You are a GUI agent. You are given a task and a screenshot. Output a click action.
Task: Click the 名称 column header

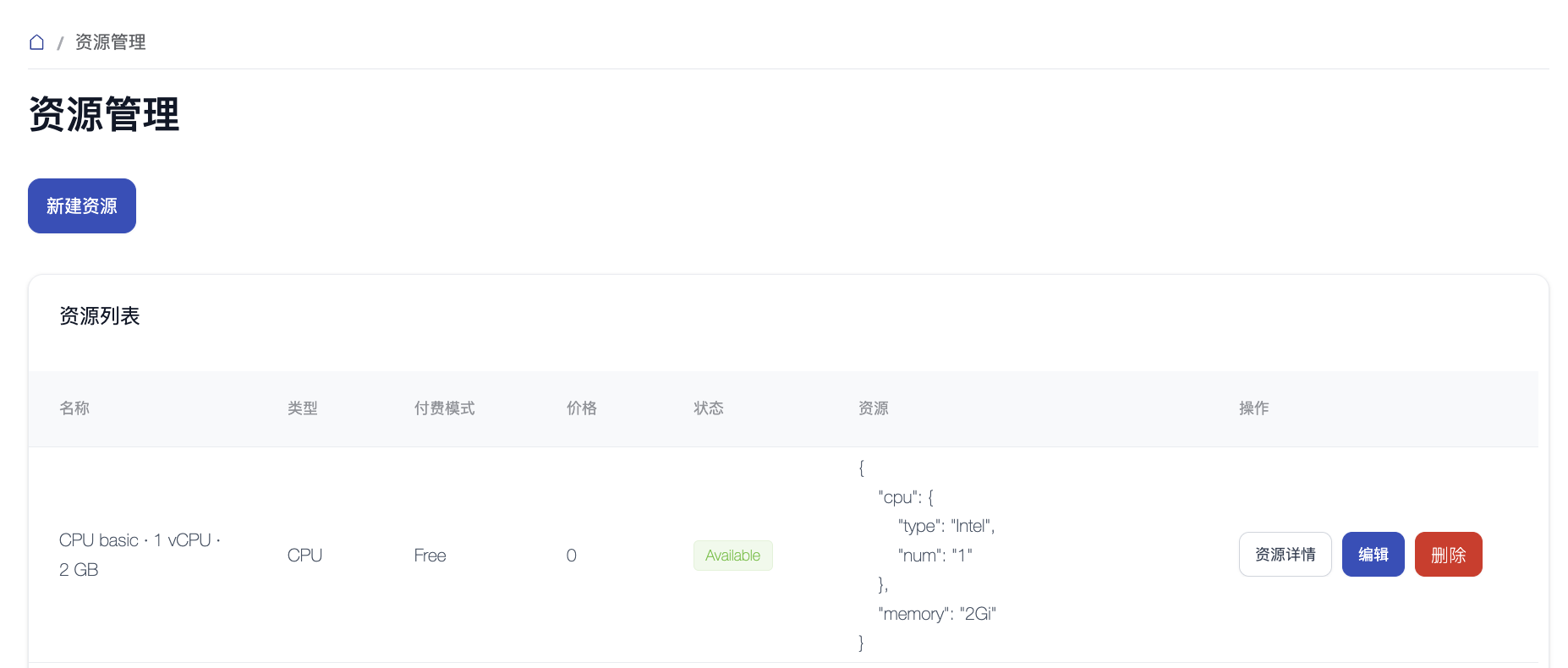[74, 408]
